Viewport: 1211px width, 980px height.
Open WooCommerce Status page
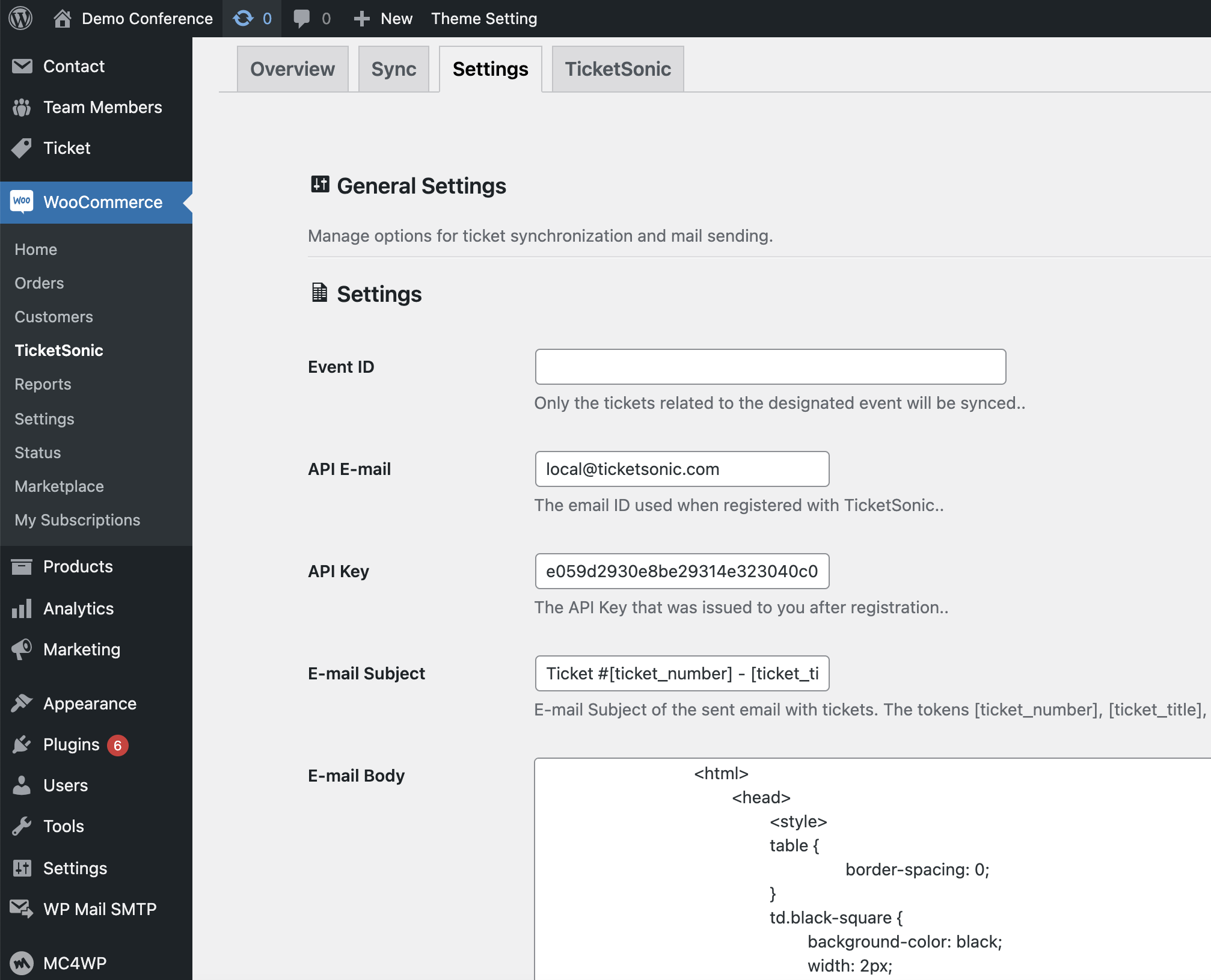pyautogui.click(x=38, y=453)
